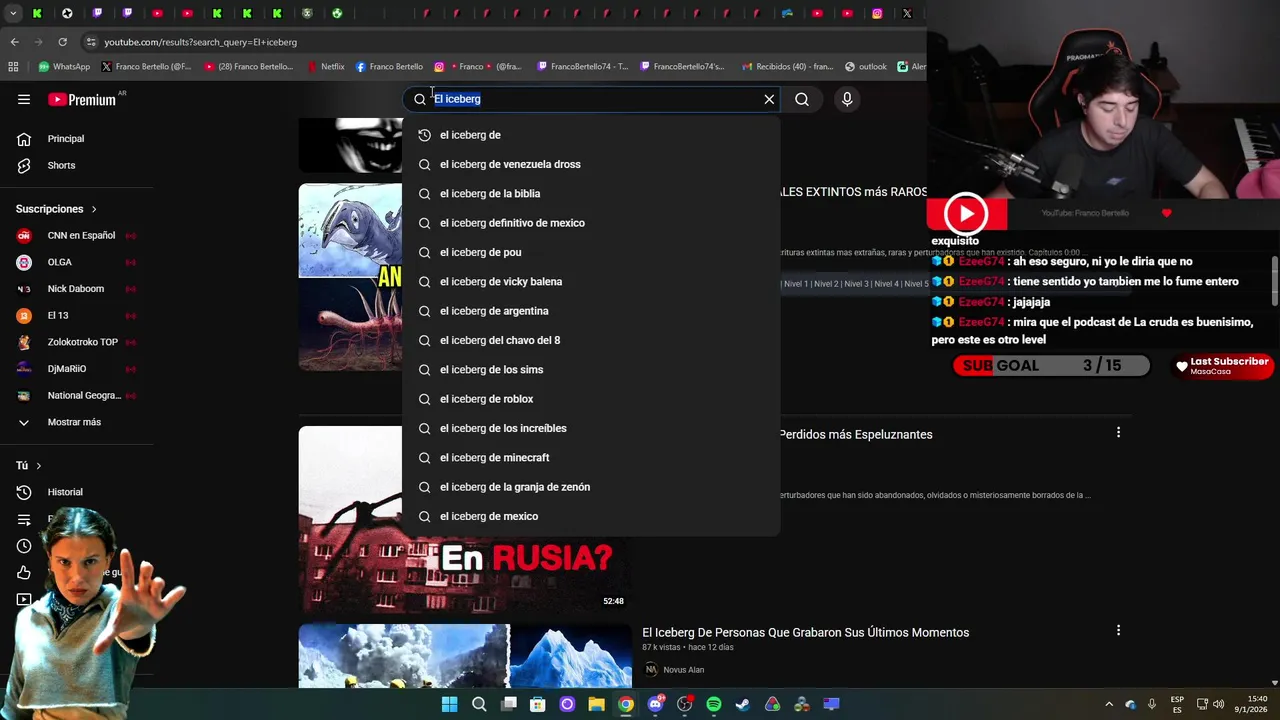The width and height of the screenshot is (1280, 720).
Task: Clear the search box with X
Action: tap(769, 99)
